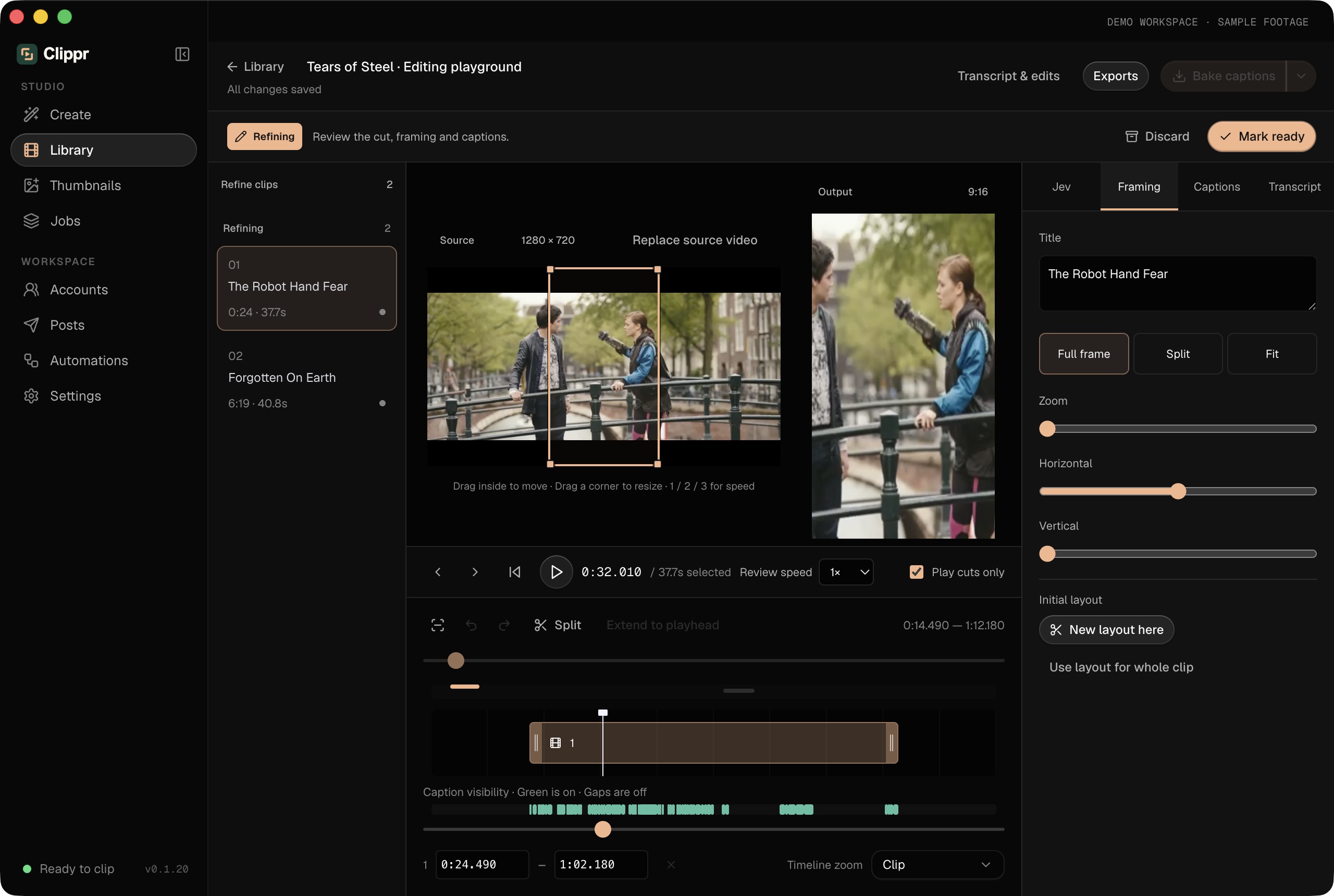Select the Full frame layout mode
The height and width of the screenshot is (896, 1334).
(1084, 354)
